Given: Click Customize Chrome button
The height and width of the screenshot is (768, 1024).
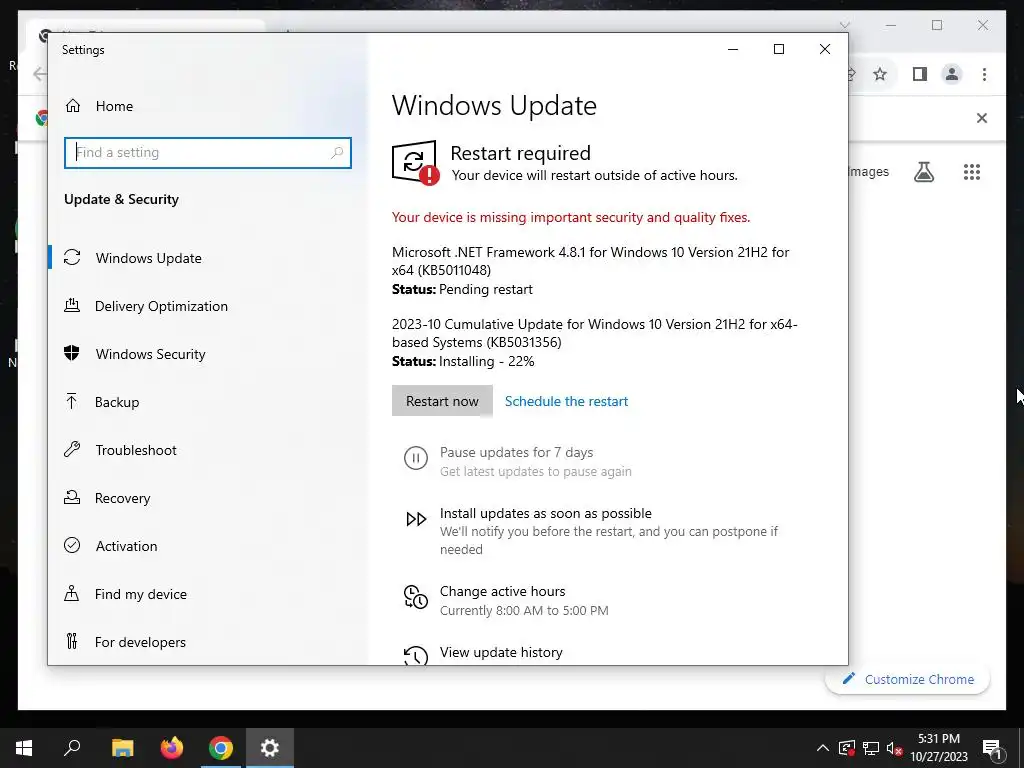Looking at the screenshot, I should click(x=908, y=679).
